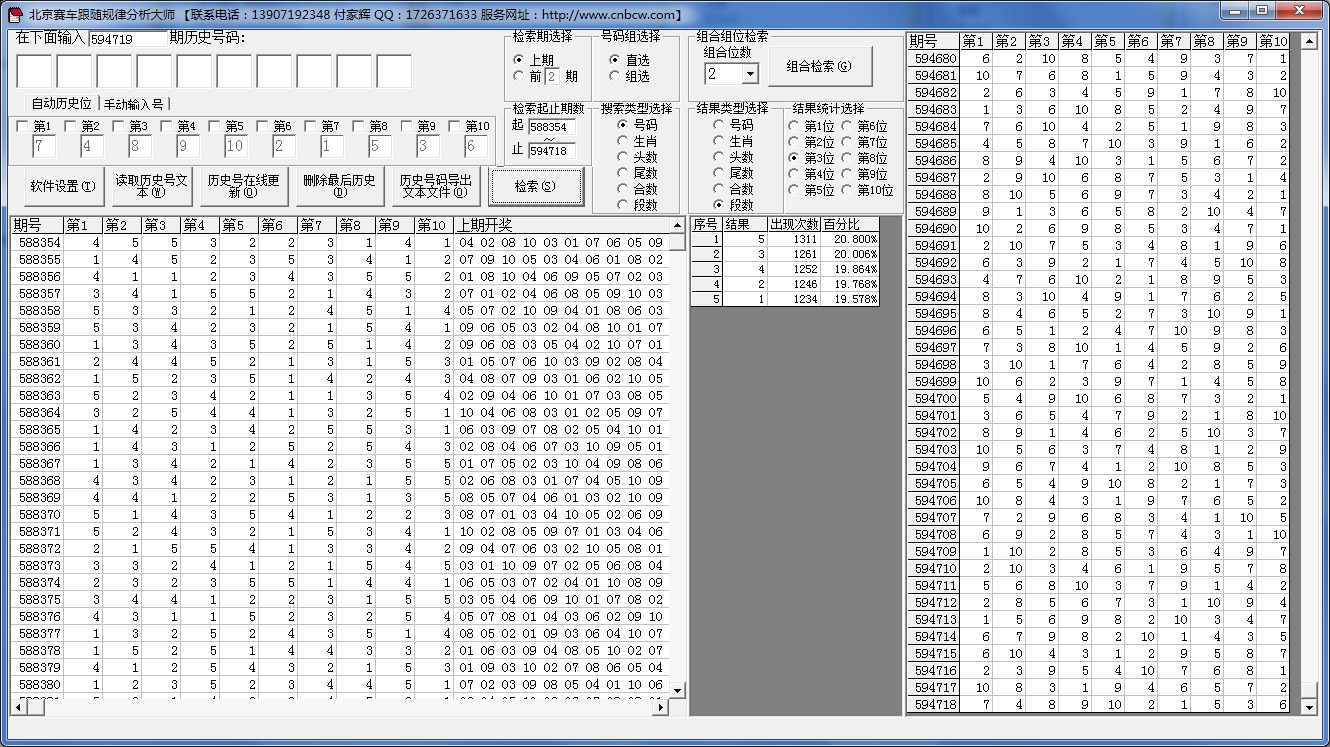The image size is (1330, 747).
Task: Tick the 第1 position checkbox
Action: click(22, 127)
